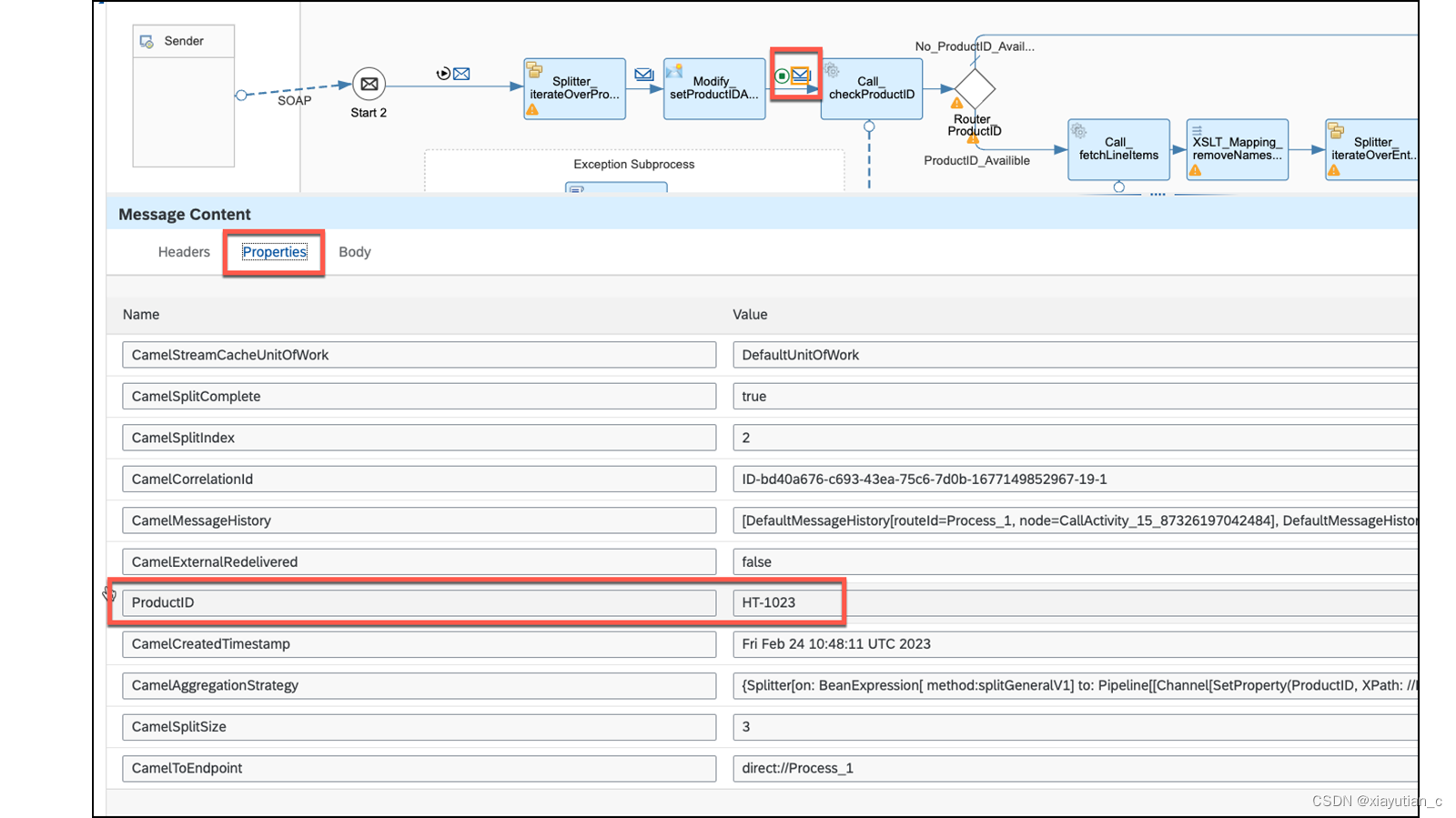
Task: Open the Headers tab
Action: (x=184, y=252)
